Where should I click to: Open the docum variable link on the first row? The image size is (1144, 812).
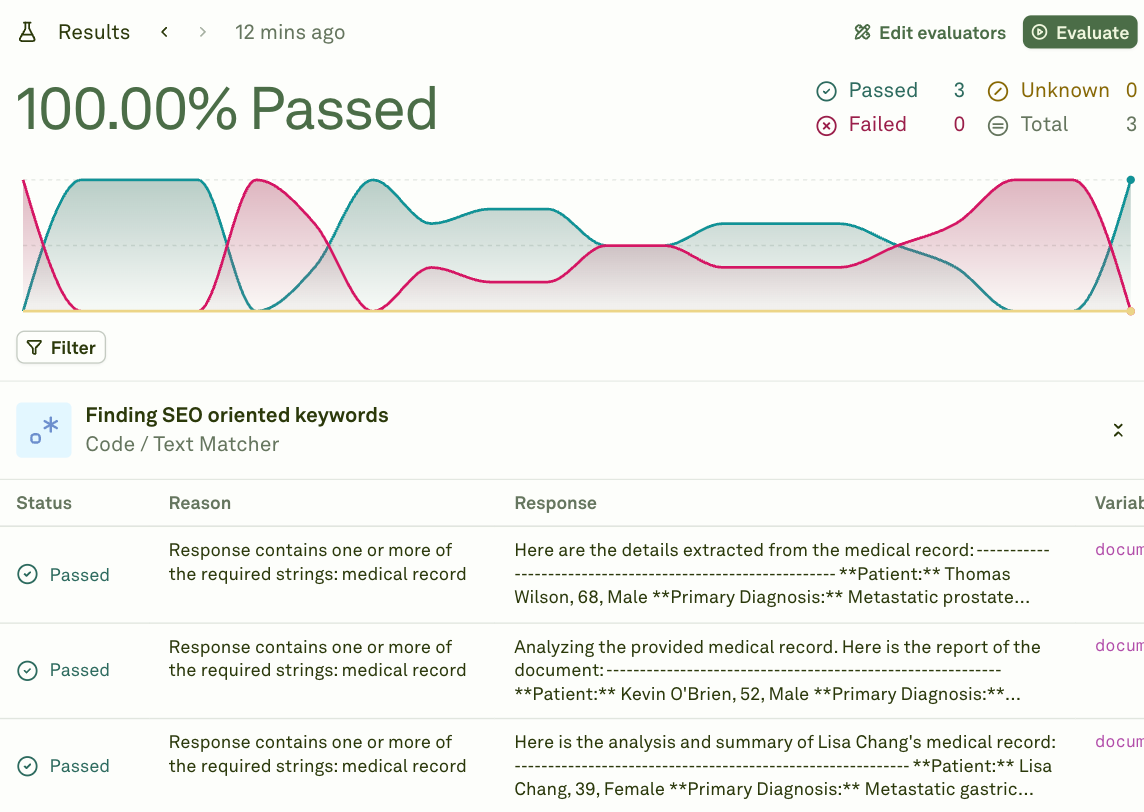[1118, 549]
